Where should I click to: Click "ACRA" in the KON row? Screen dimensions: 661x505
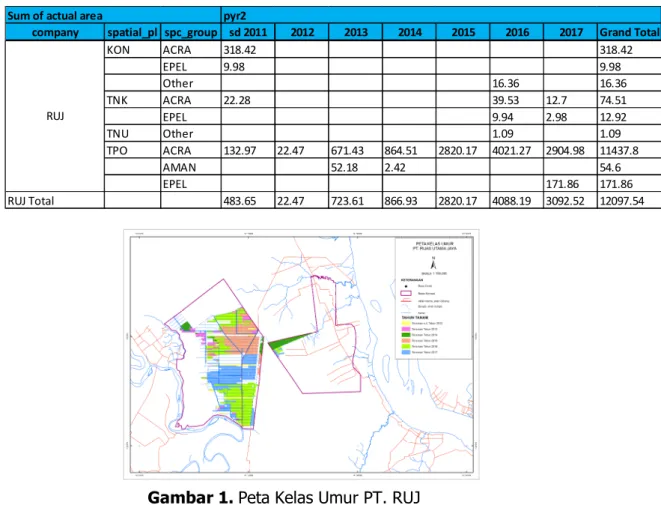(x=191, y=50)
